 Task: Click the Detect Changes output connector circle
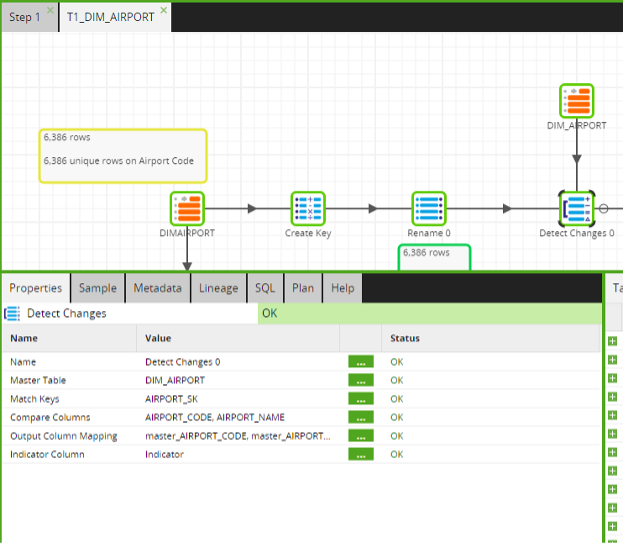click(603, 209)
